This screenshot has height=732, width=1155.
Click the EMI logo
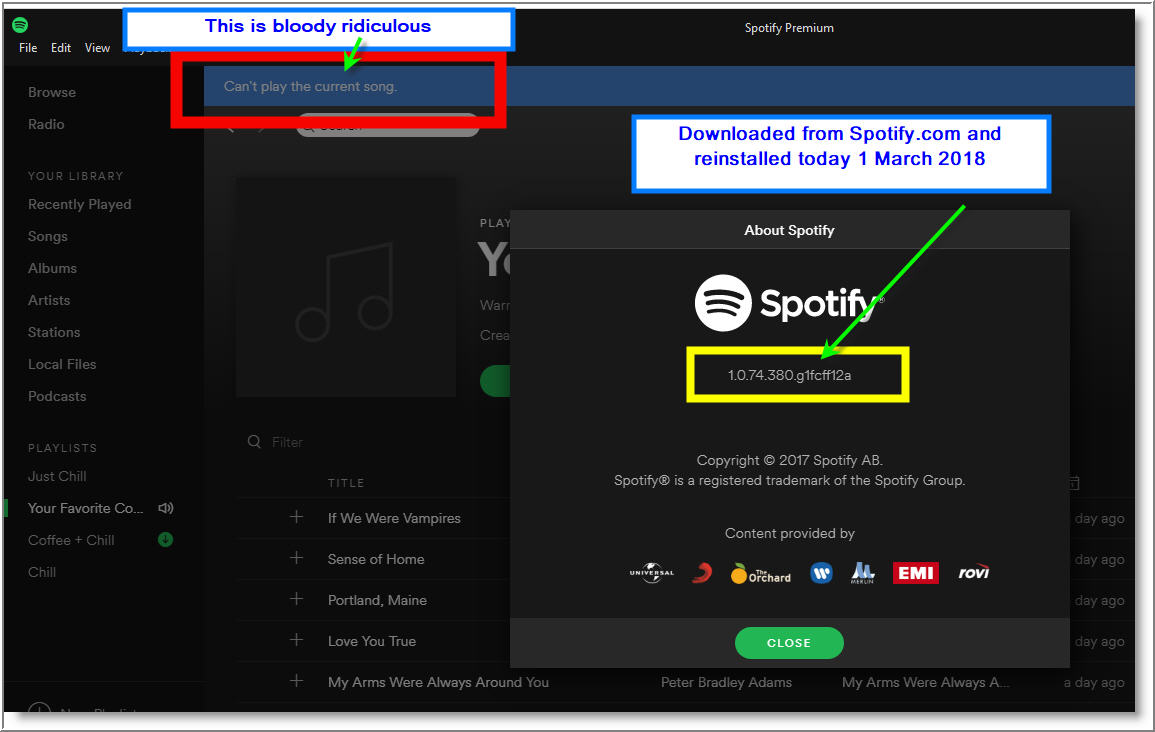[x=916, y=573]
